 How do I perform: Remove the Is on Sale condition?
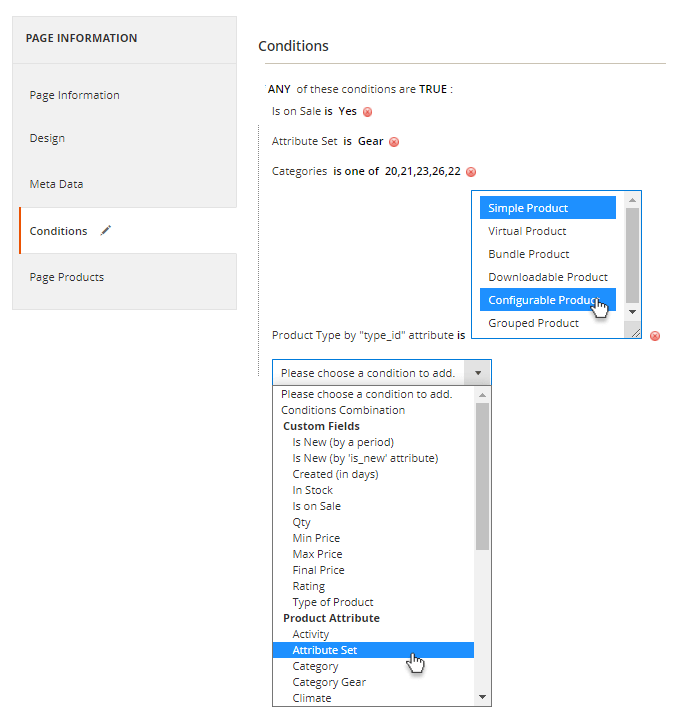pyautogui.click(x=368, y=112)
